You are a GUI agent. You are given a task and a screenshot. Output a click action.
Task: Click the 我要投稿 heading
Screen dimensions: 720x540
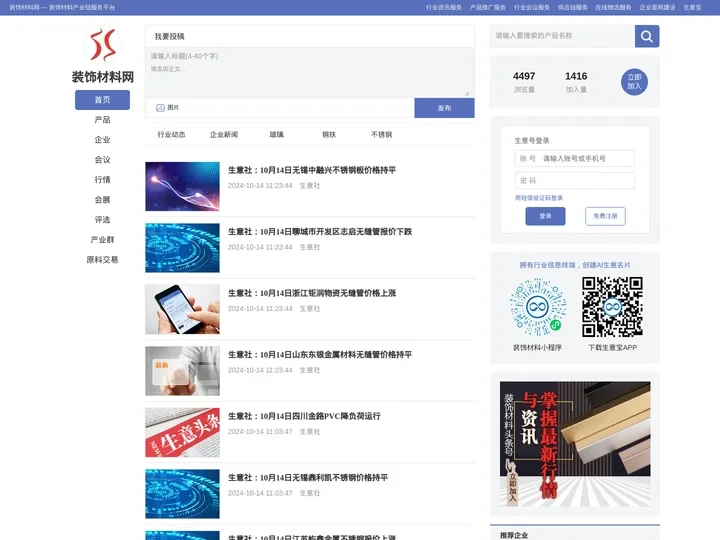pos(169,36)
